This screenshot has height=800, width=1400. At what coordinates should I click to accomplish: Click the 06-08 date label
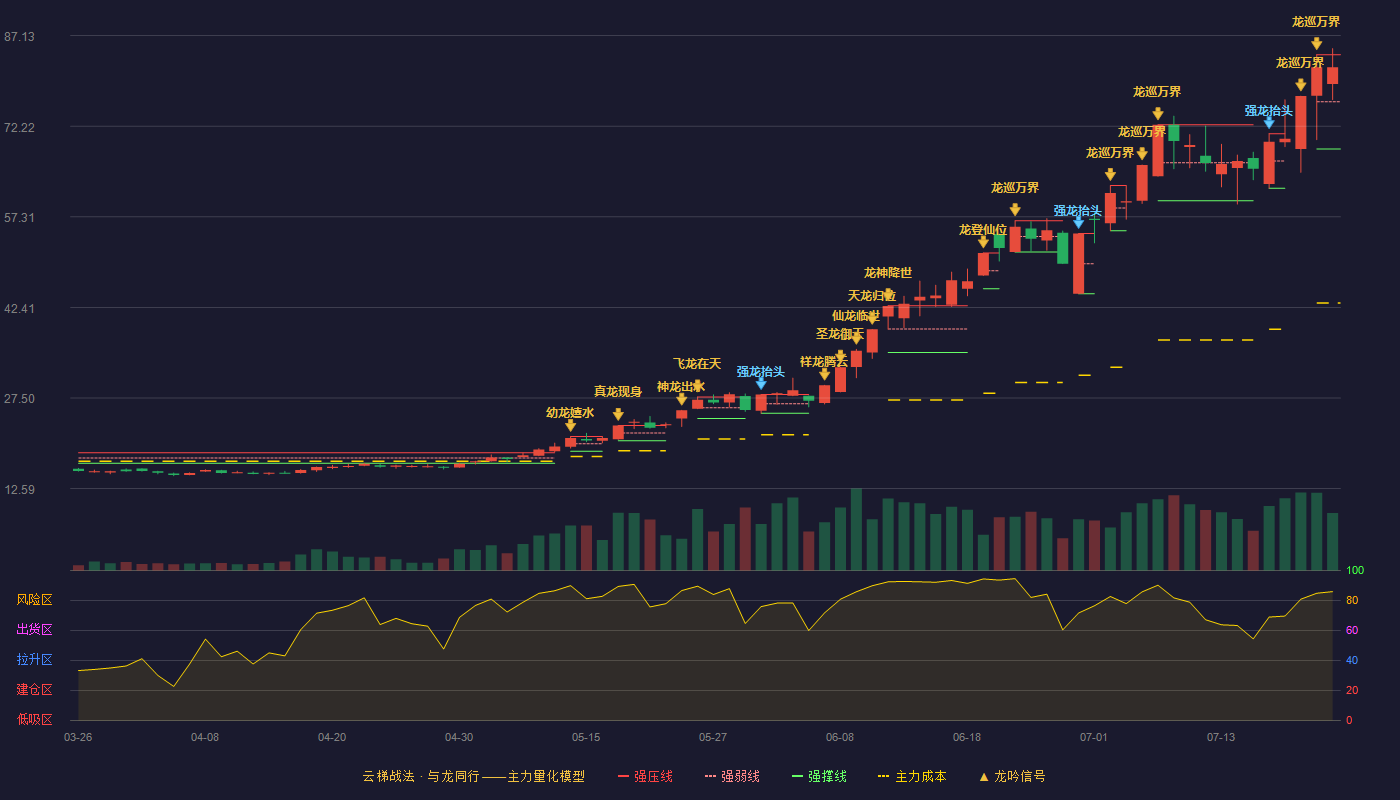pyautogui.click(x=840, y=737)
